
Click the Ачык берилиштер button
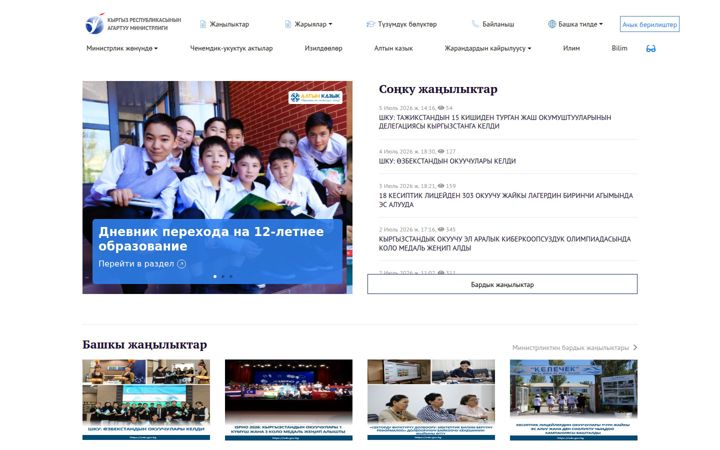point(649,24)
